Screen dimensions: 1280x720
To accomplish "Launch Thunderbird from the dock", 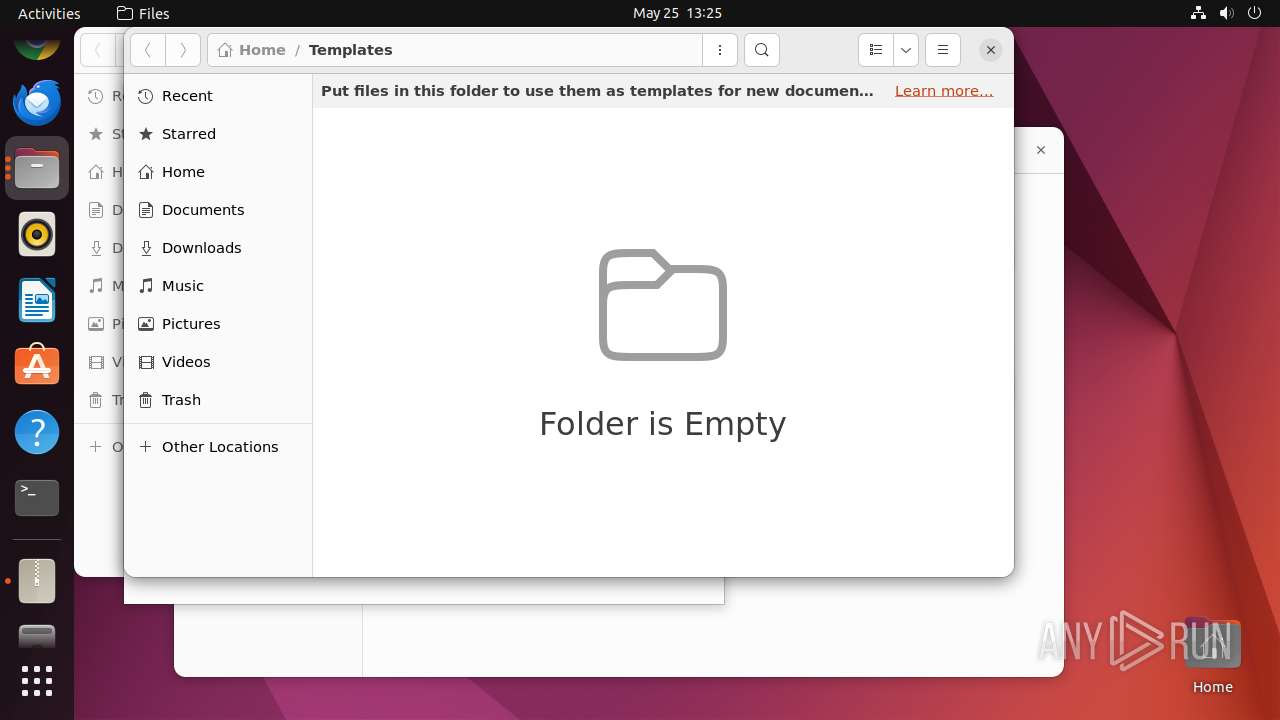I will point(37,102).
